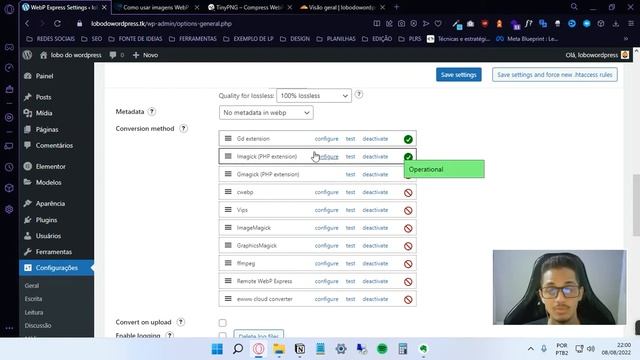Deactivate ewww cloud converter
This screenshot has height=360, width=640.
[x=375, y=299]
